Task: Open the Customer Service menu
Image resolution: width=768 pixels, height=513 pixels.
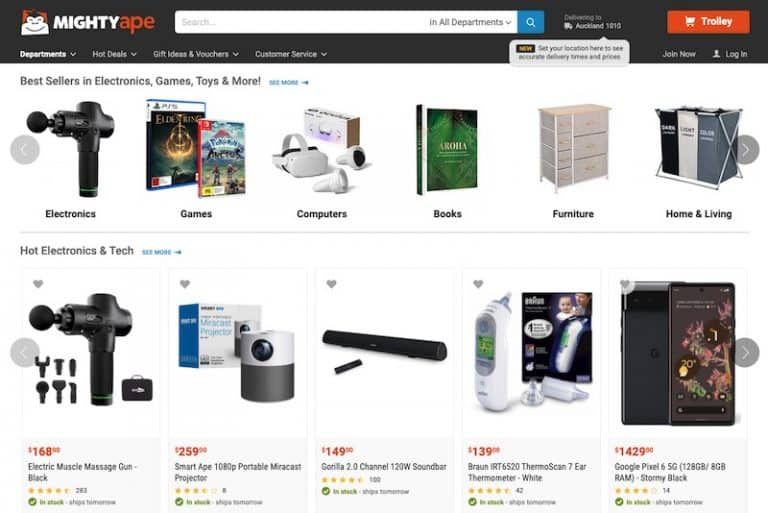Action: click(x=290, y=54)
